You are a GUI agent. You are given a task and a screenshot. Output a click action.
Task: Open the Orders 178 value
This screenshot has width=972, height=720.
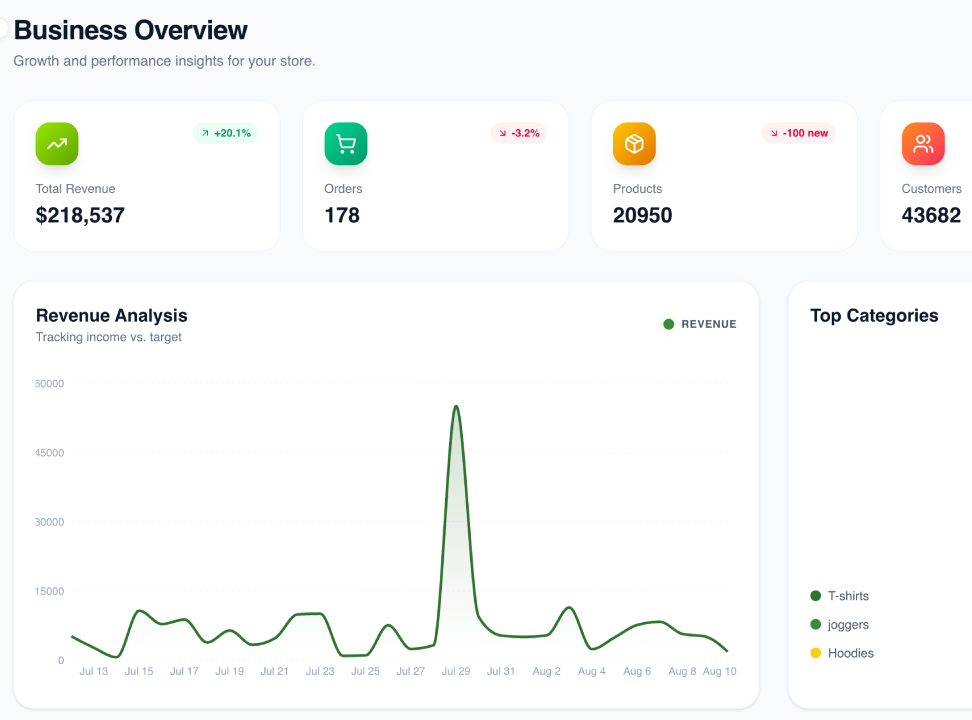(x=342, y=215)
